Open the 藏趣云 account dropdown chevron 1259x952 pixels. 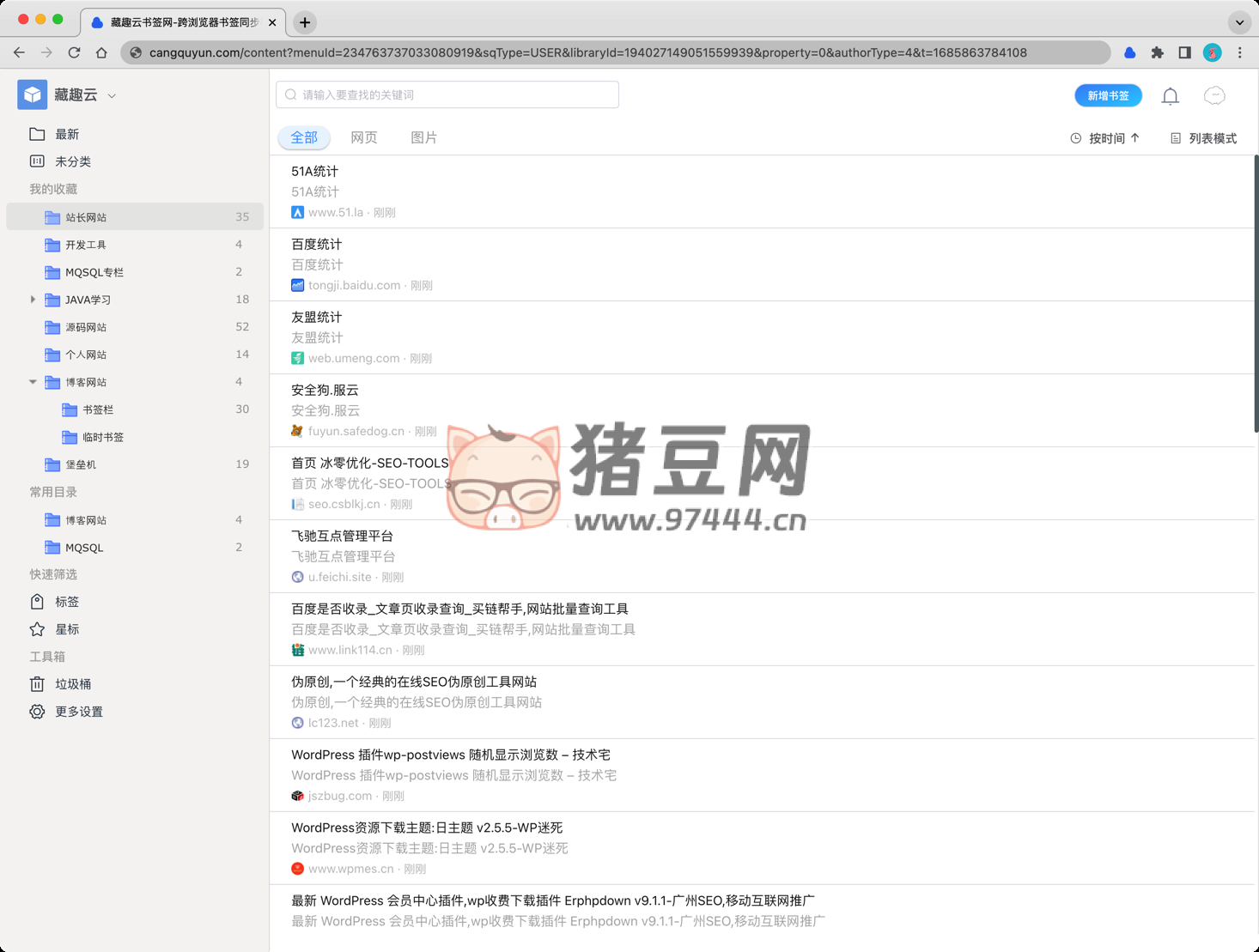point(113,96)
